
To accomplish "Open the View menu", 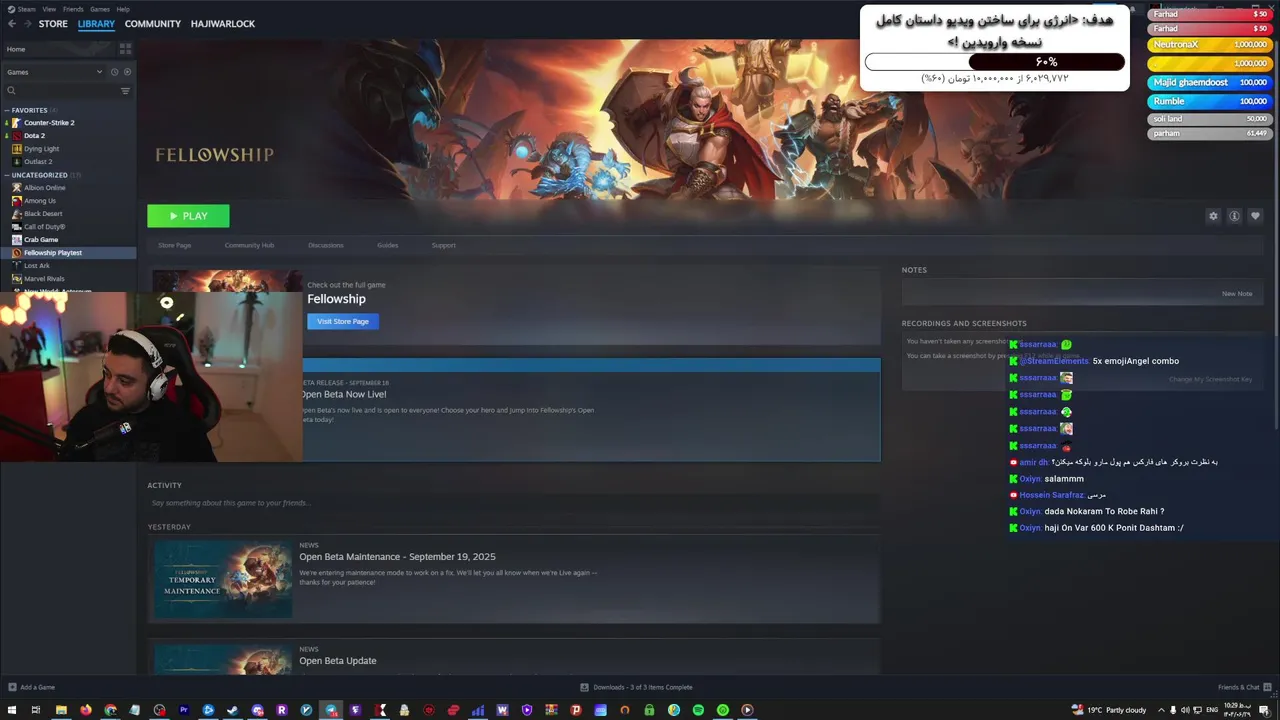I will click(49, 9).
